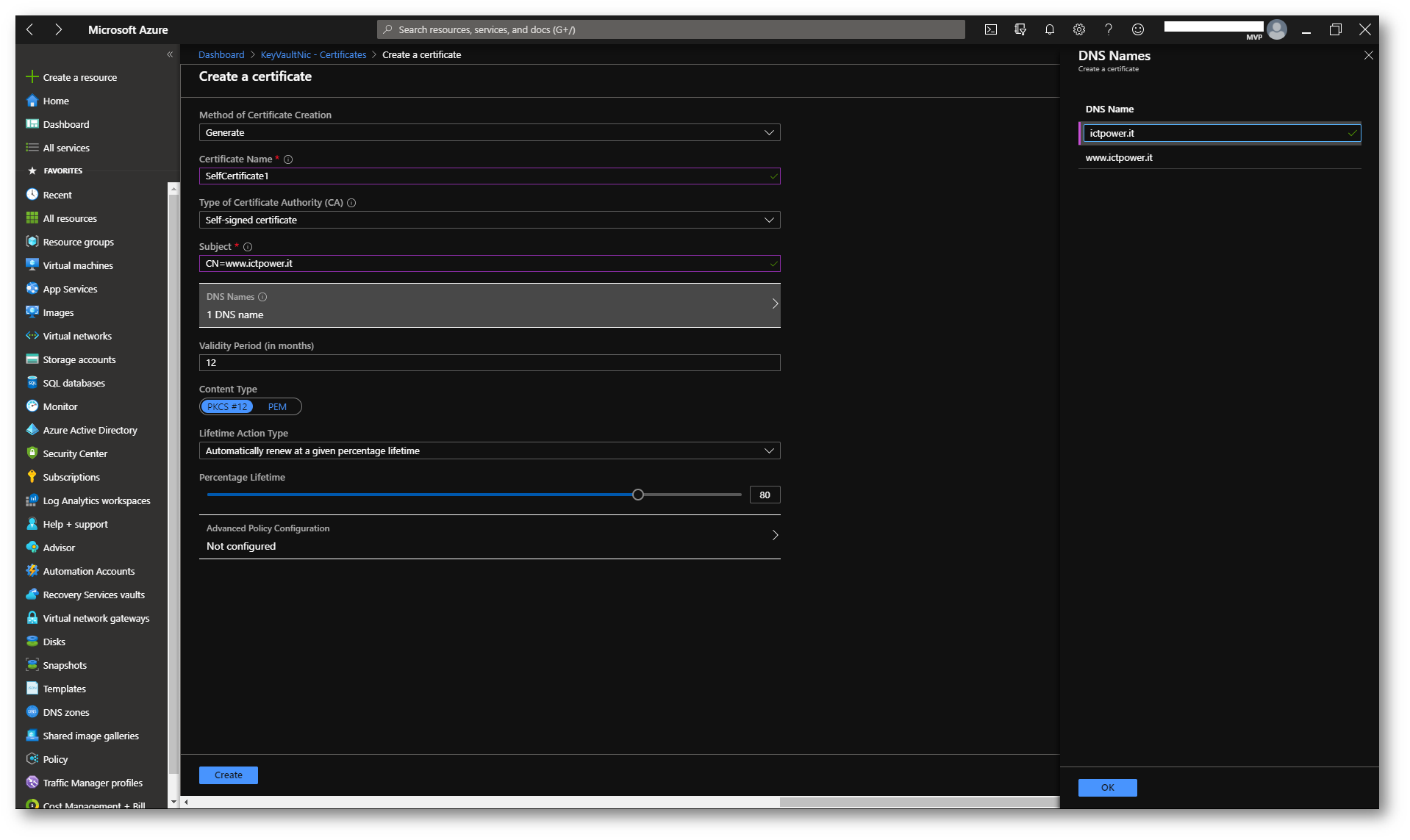Go back with the browser back arrow
The height and width of the screenshot is (840, 1410).
click(30, 29)
